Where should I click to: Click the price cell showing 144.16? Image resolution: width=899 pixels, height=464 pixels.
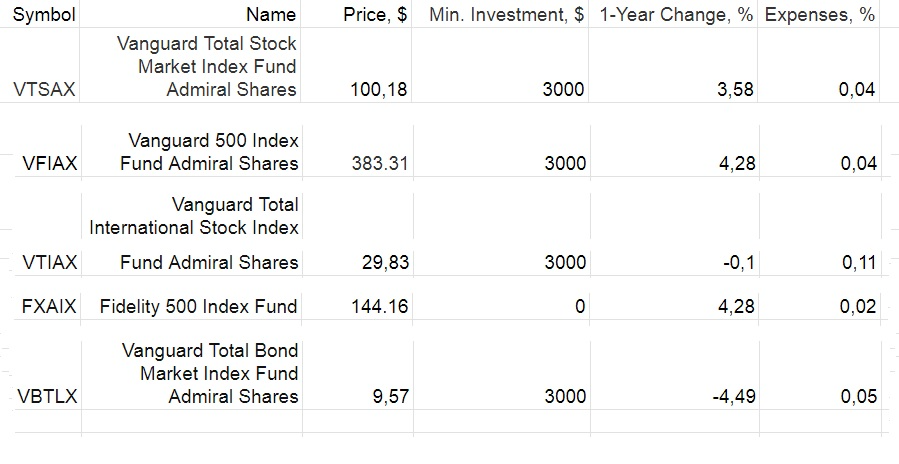(x=379, y=307)
